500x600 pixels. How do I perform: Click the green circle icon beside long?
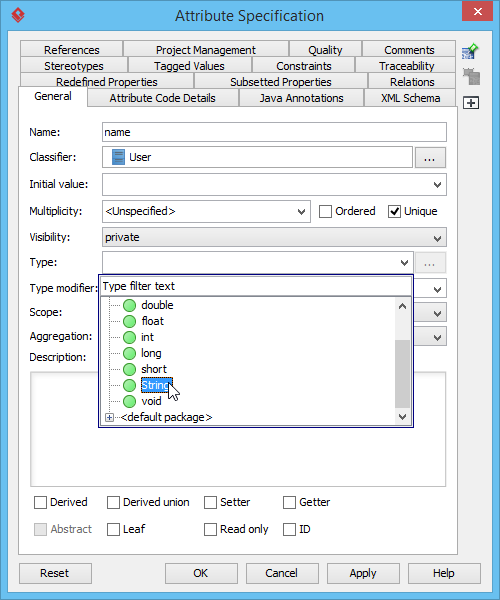(129, 354)
